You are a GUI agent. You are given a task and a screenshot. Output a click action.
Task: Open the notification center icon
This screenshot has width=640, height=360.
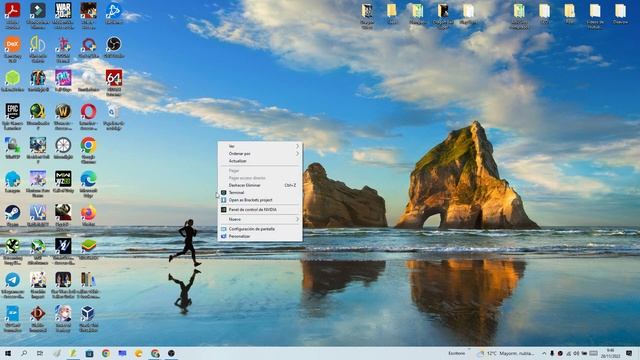[x=629, y=353]
